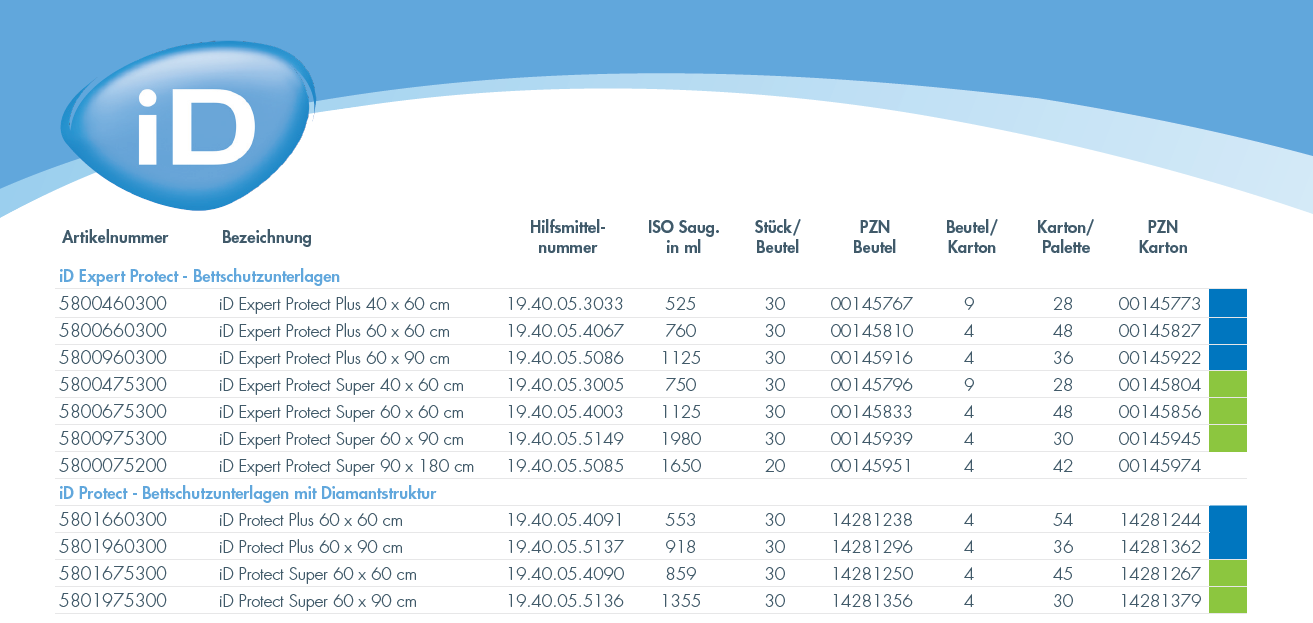Image resolution: width=1313 pixels, height=623 pixels.
Task: Click Hilfsmittelnummer 19.40.05.4003
Action: tap(565, 411)
